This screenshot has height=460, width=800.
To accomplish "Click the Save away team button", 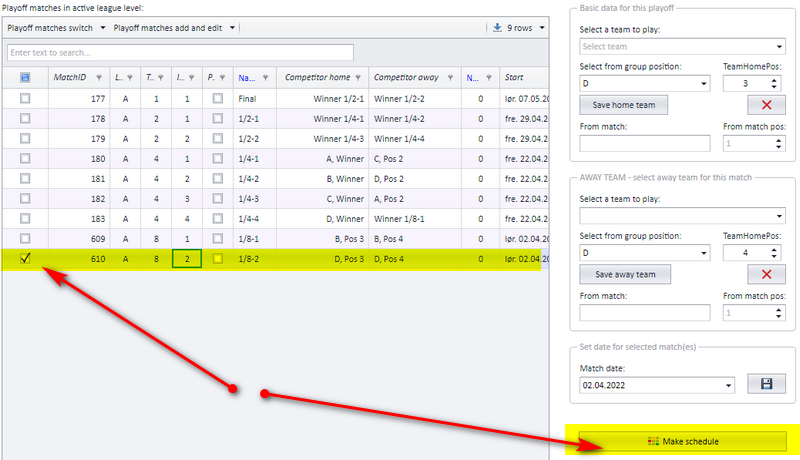I will pos(625,274).
